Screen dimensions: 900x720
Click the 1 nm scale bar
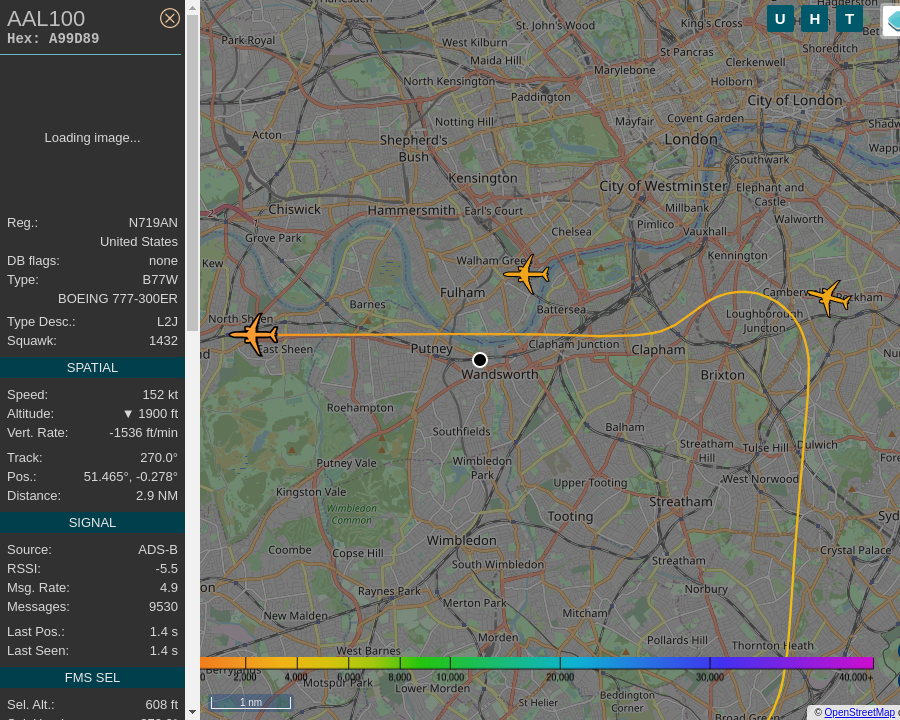tap(251, 702)
